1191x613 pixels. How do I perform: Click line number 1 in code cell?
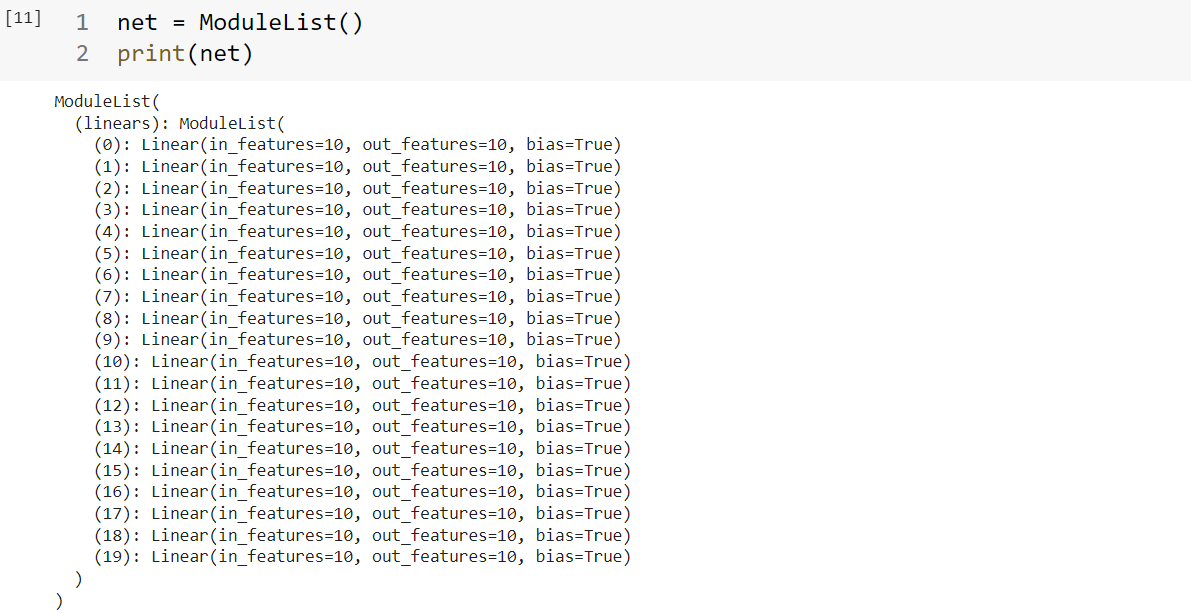[82, 23]
